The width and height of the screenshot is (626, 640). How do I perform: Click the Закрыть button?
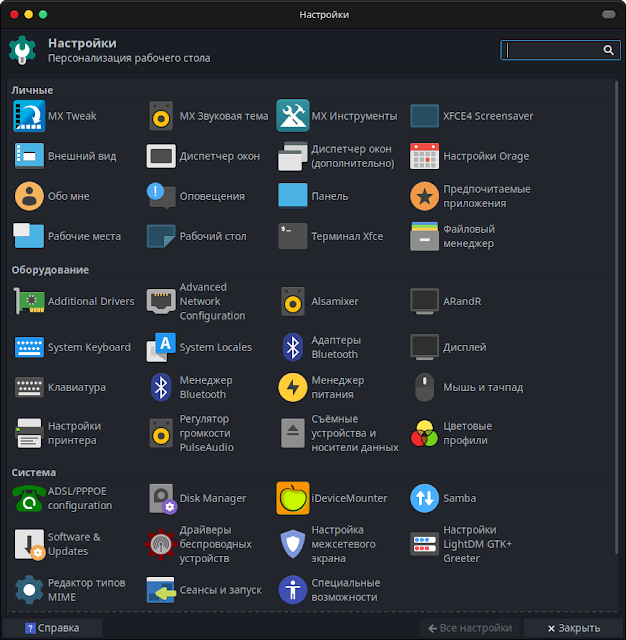coord(574,628)
